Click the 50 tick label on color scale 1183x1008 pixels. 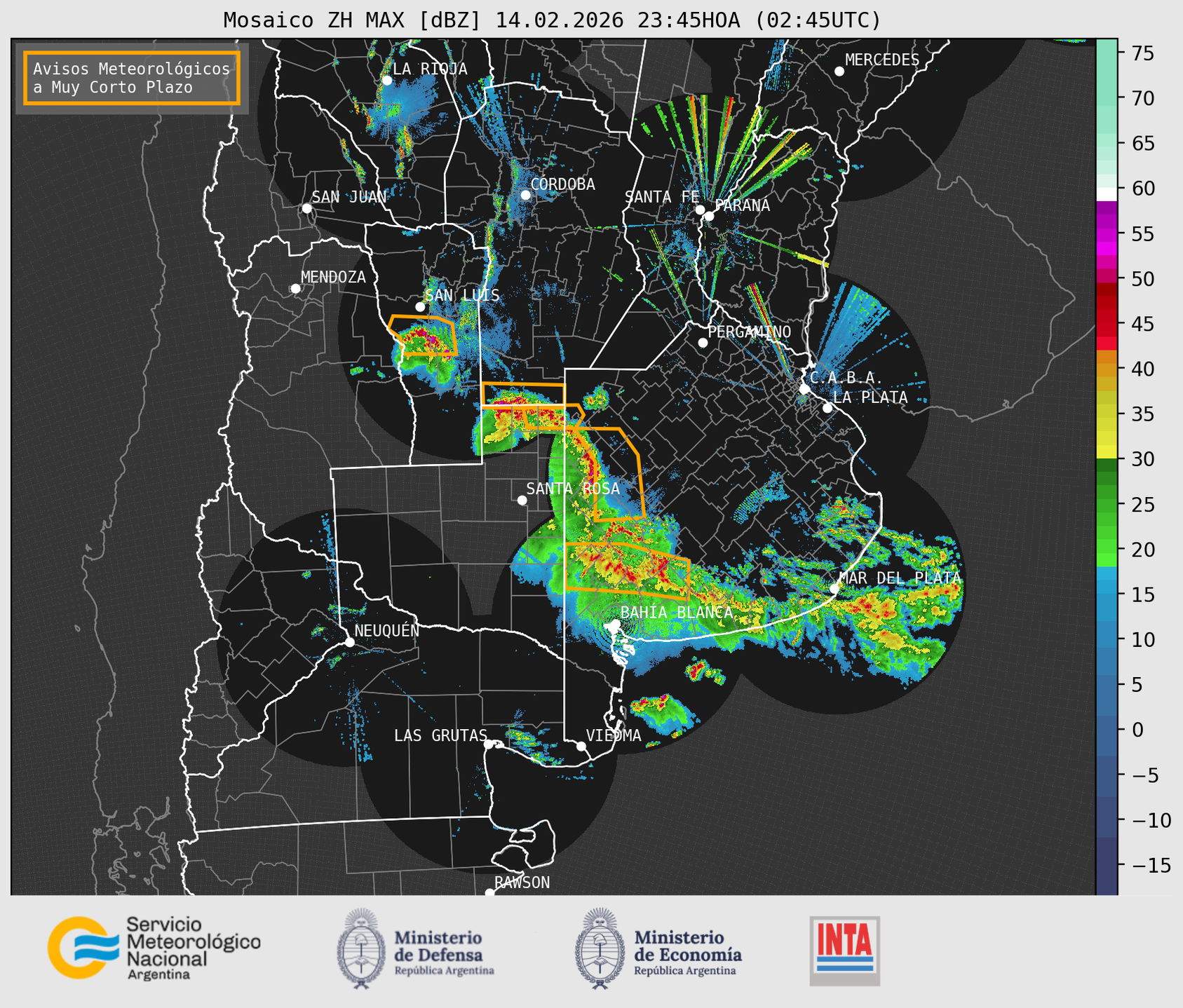1142,279
